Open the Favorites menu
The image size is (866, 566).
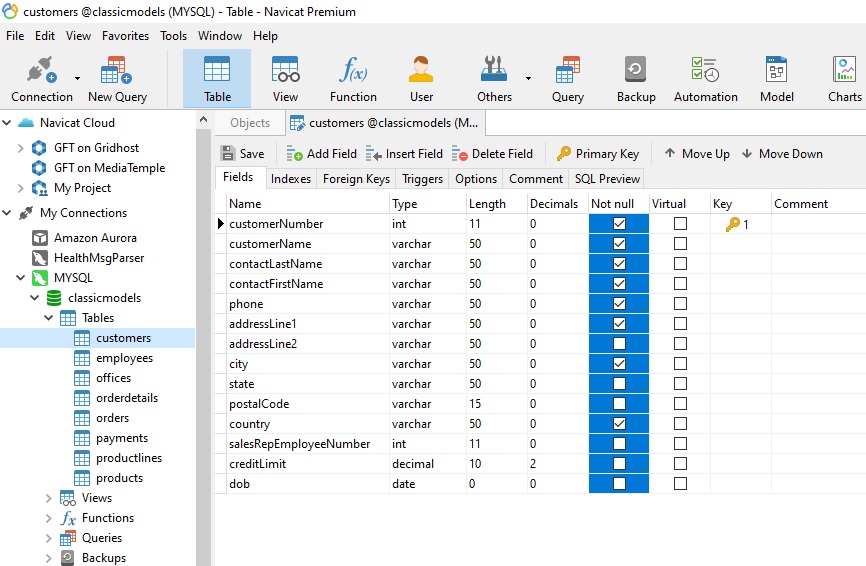[125, 36]
